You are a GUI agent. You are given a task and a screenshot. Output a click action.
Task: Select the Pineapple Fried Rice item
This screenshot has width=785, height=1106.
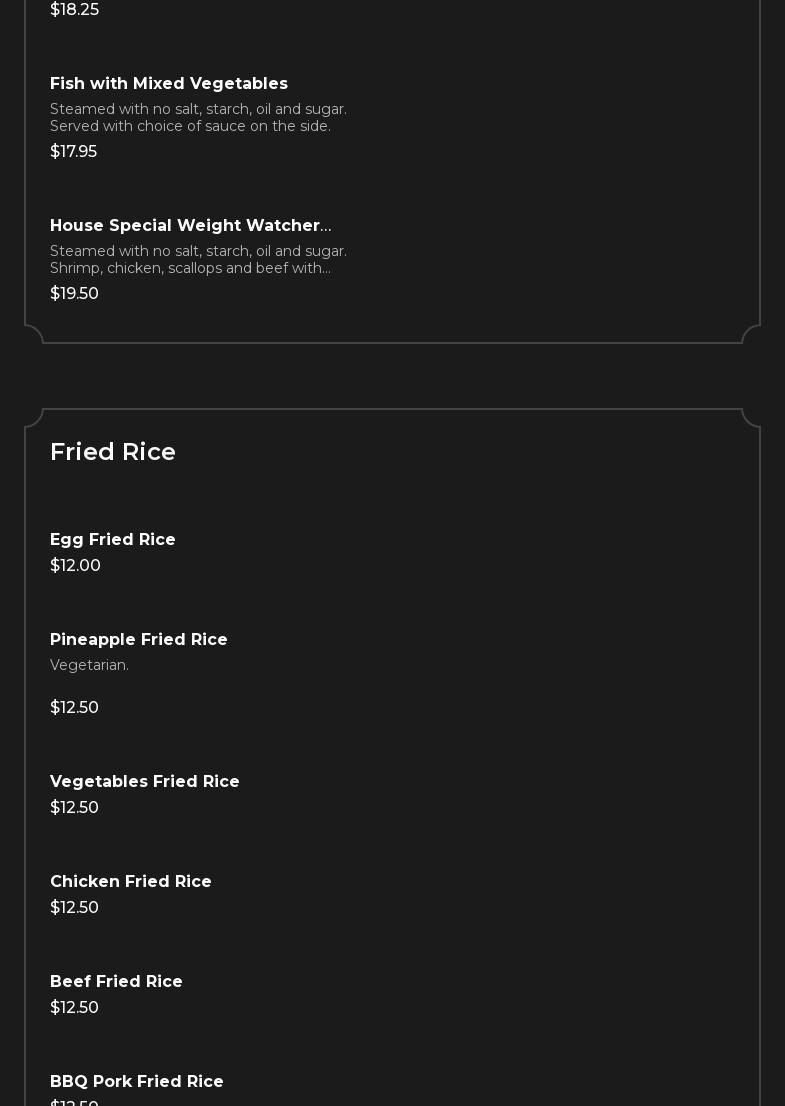(x=139, y=640)
